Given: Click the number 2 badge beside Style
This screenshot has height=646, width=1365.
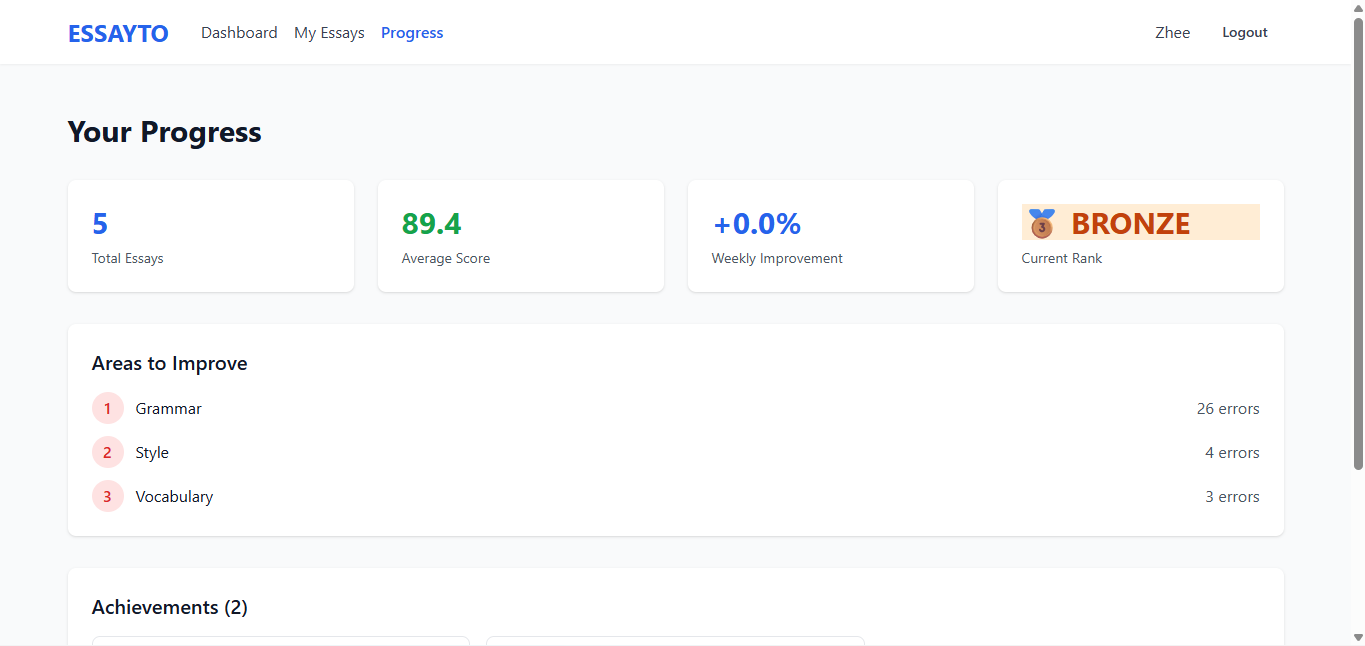Looking at the screenshot, I should [x=108, y=452].
